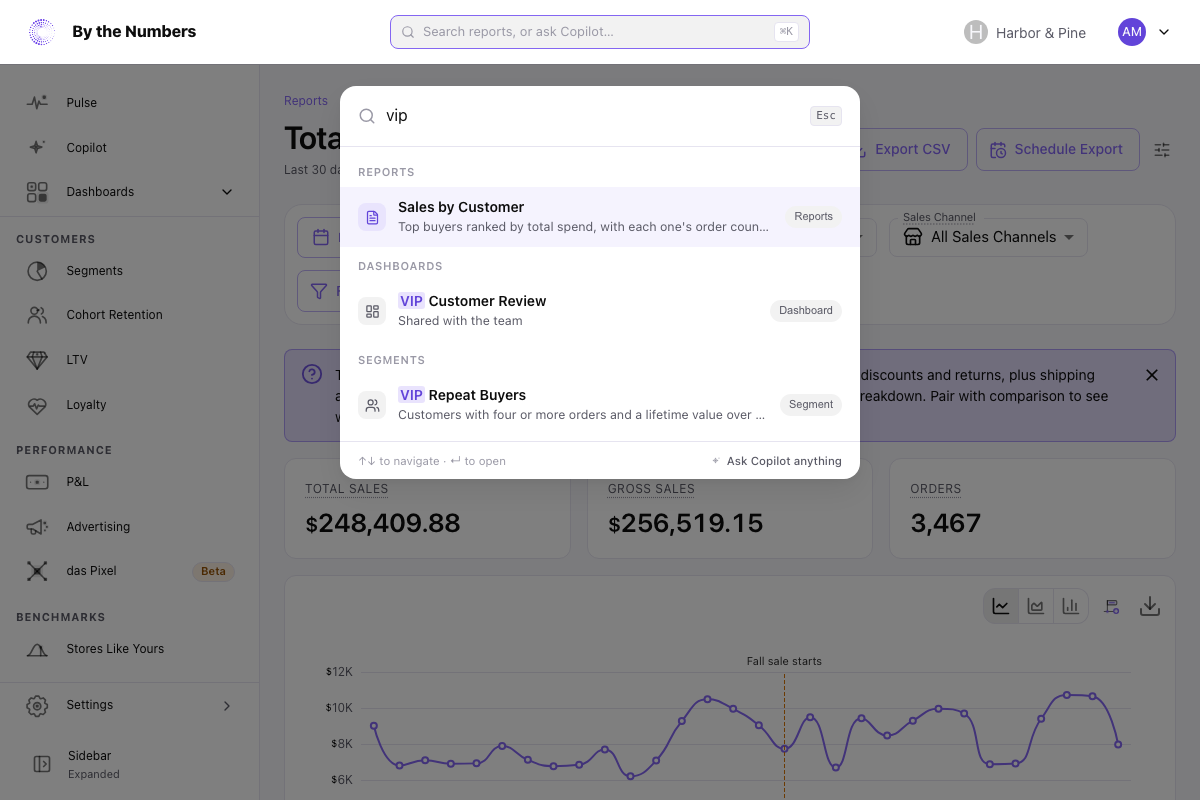Click the Schedule Export button
Screen dimensions: 1200x800
(1057, 150)
